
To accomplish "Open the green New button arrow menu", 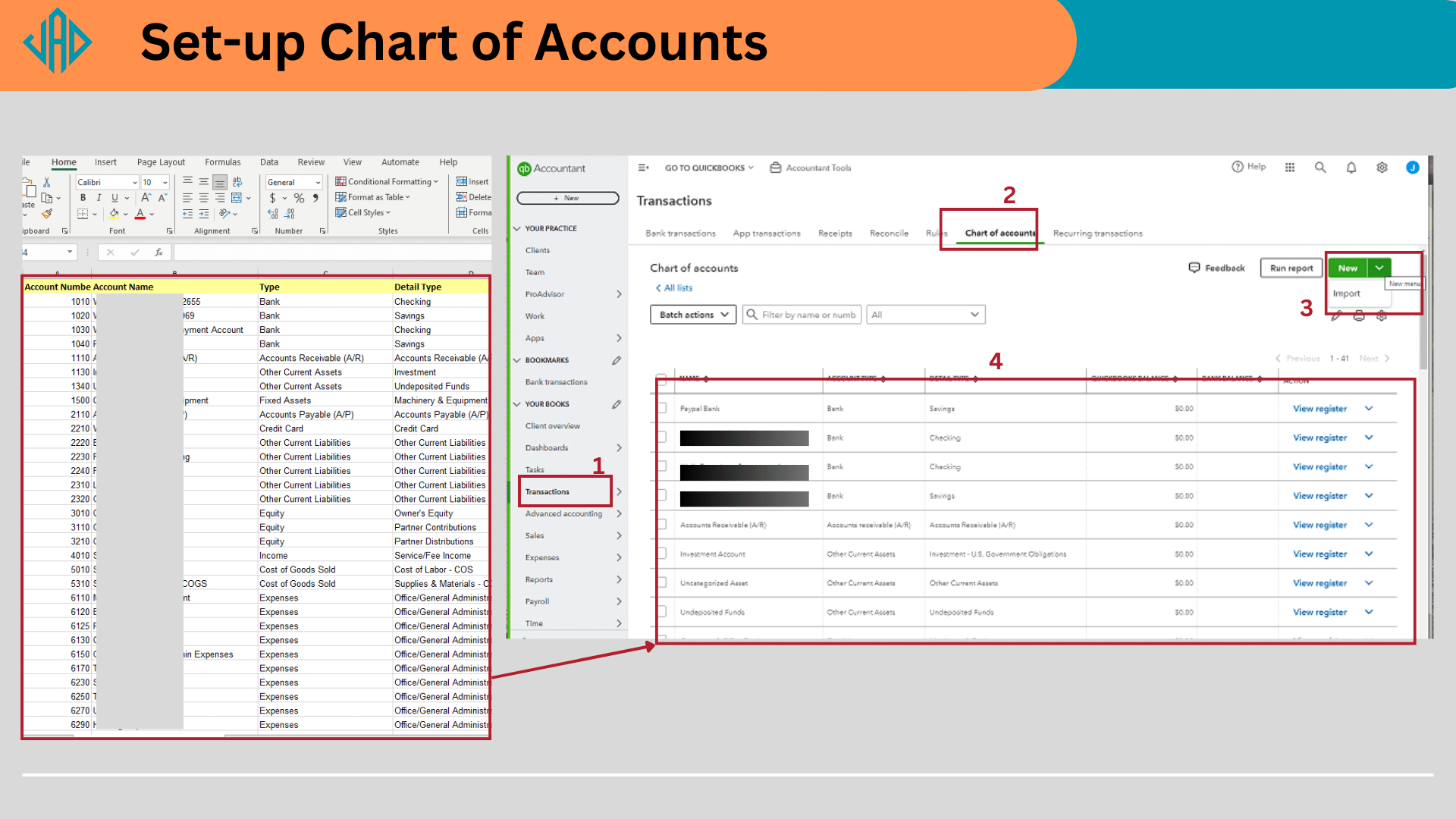I will tap(1379, 268).
